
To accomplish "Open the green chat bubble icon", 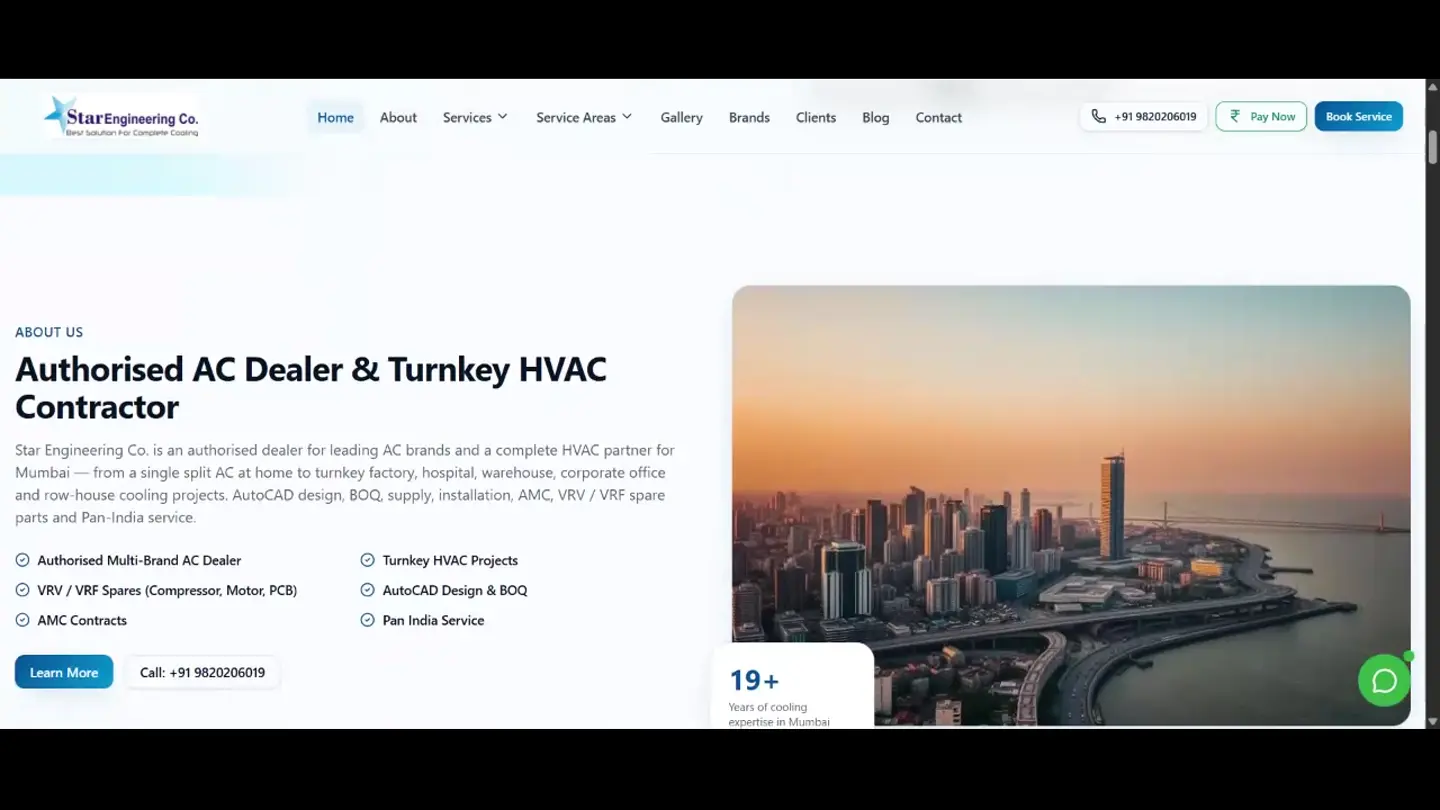I will click(1384, 681).
